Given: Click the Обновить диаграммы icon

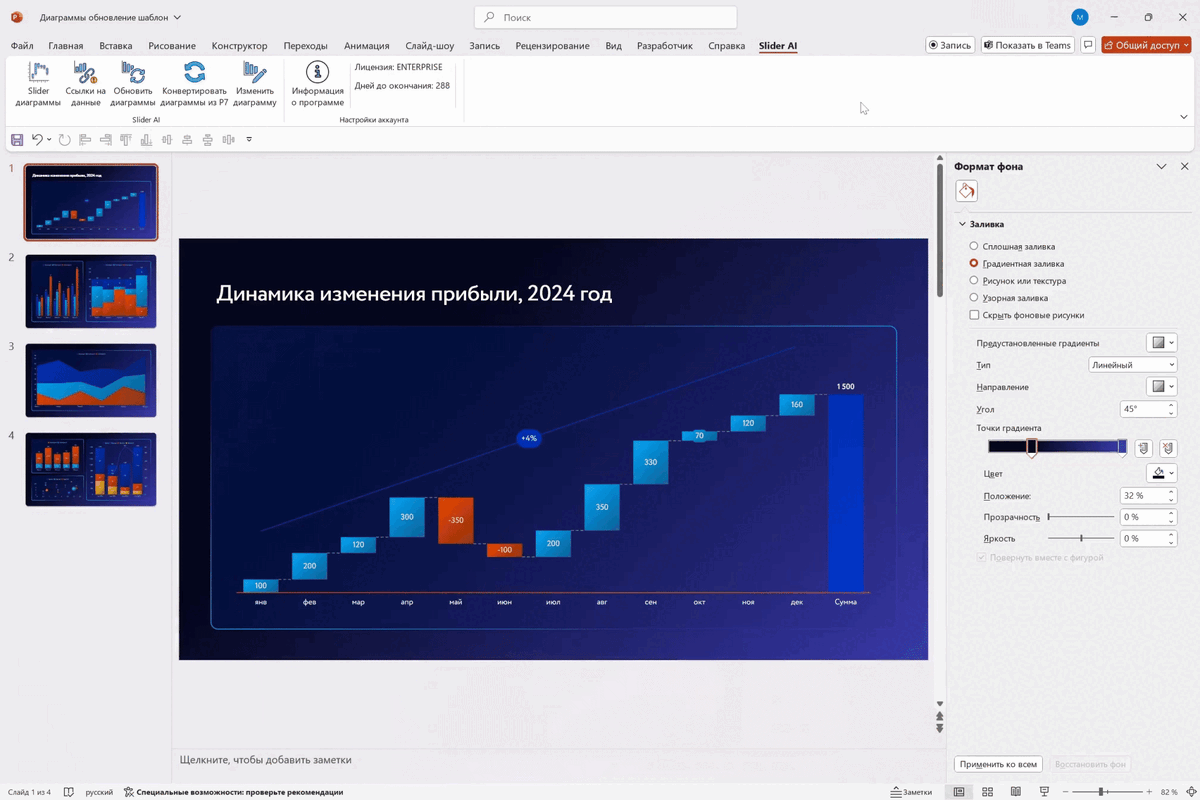Looking at the screenshot, I should [133, 72].
